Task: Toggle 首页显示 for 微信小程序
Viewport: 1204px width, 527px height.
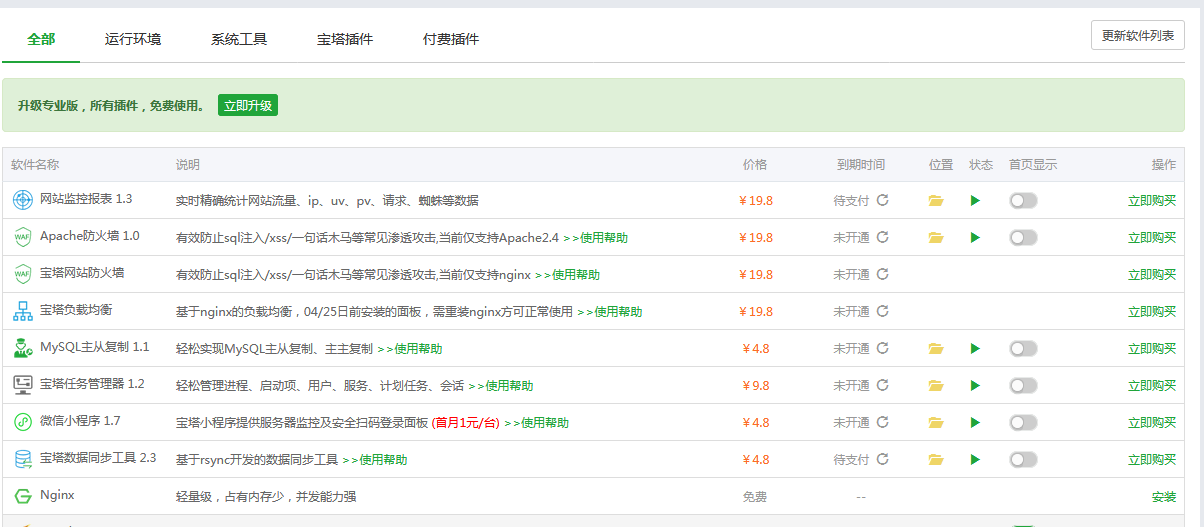Action: pyautogui.click(x=1023, y=422)
